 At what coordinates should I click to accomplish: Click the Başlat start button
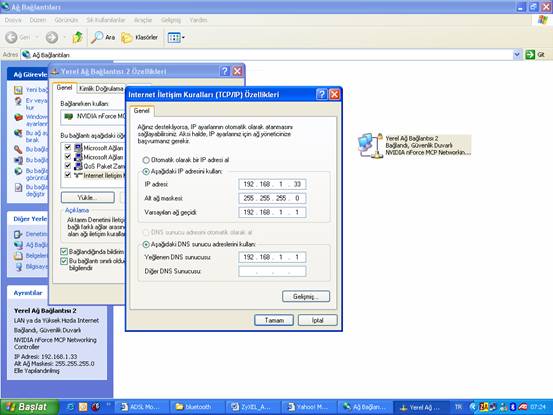pyautogui.click(x=30, y=407)
